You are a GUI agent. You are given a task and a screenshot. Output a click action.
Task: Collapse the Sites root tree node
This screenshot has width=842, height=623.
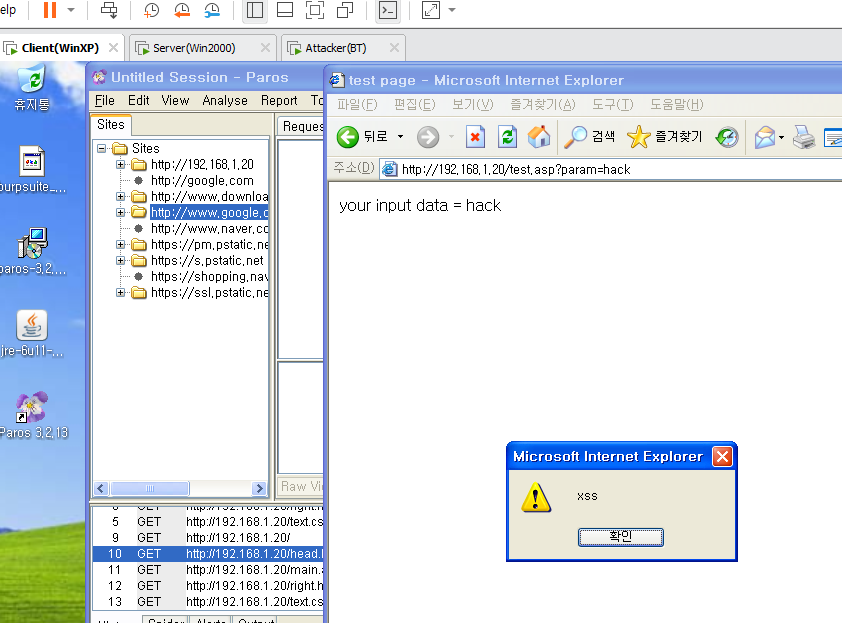coord(101,148)
